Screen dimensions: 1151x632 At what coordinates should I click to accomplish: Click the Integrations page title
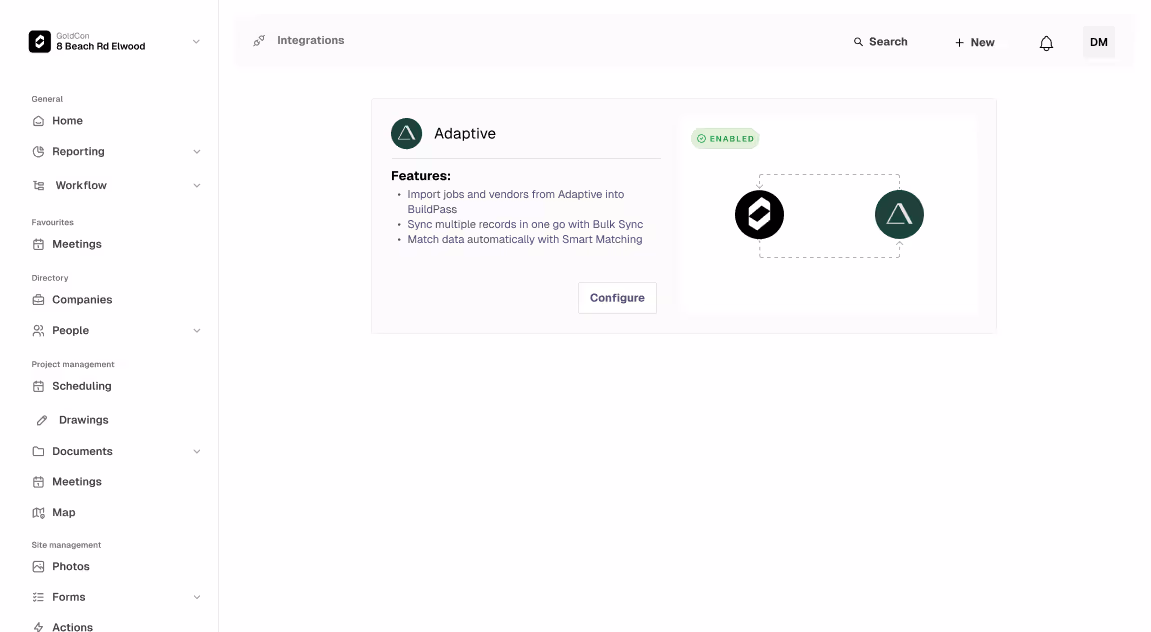click(x=311, y=40)
